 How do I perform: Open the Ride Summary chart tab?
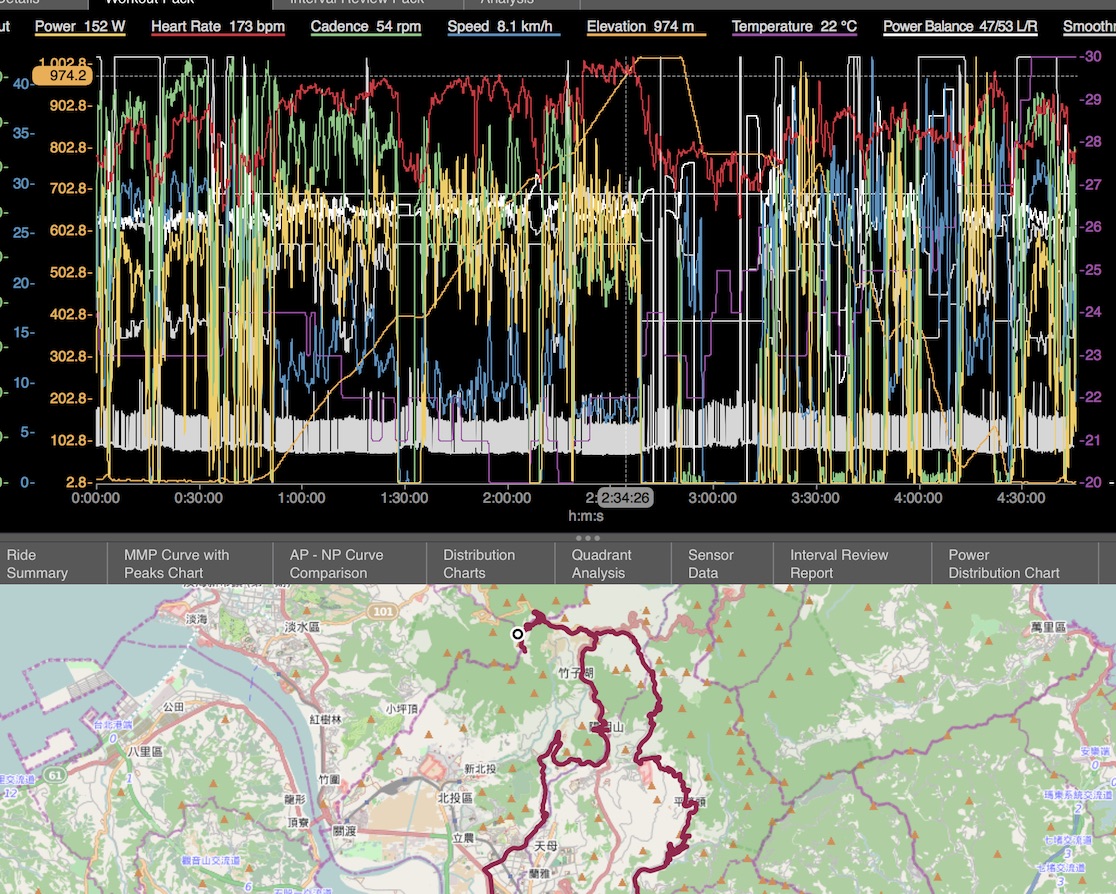[37, 564]
